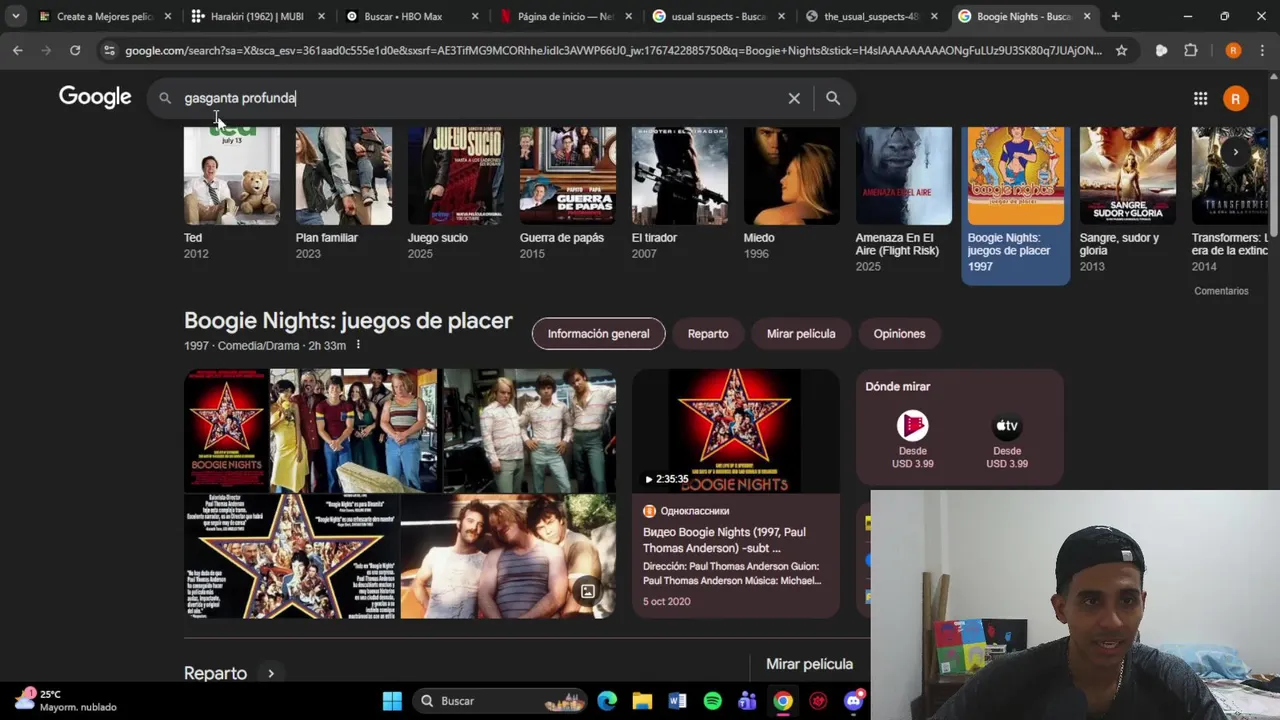Open the Guerra de papás movie card
The width and height of the screenshot is (1280, 720).
pos(567,193)
